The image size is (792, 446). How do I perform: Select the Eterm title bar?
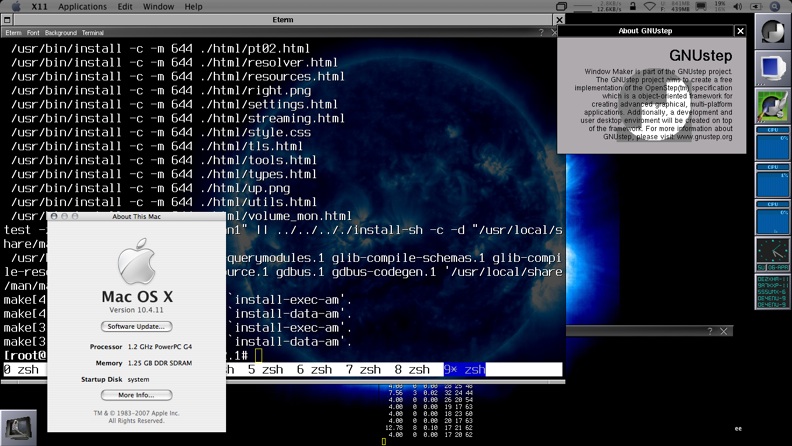pos(283,20)
